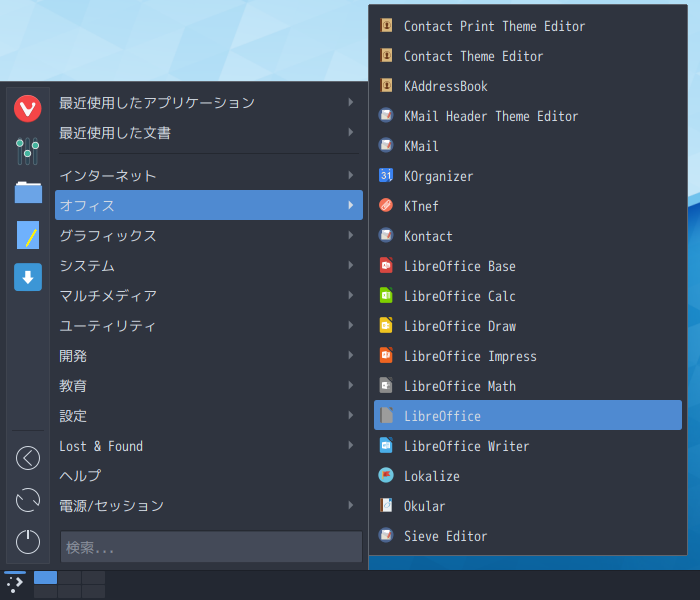Click the KOrganizer calendar icon
This screenshot has width=700, height=600.
tap(386, 175)
